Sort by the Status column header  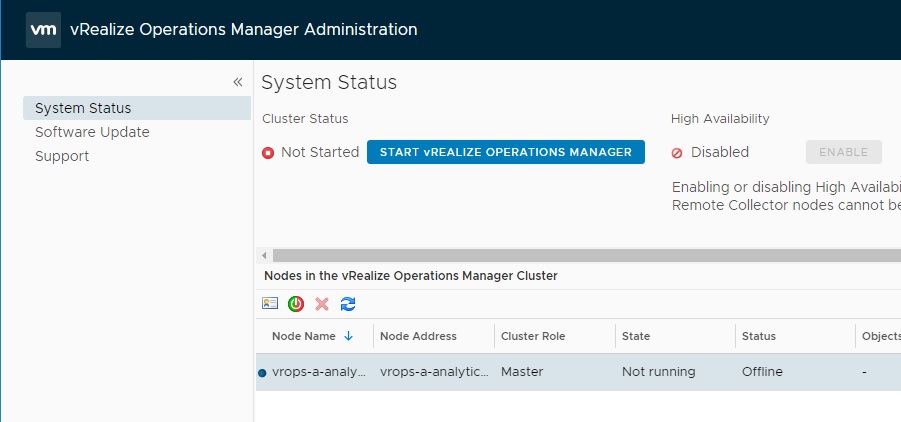[758, 336]
